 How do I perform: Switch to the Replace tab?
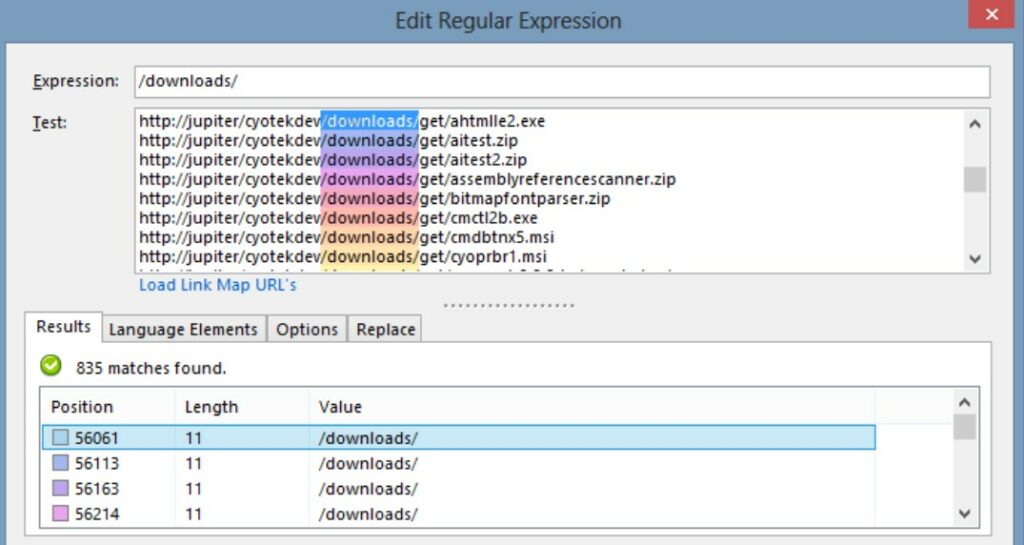385,330
